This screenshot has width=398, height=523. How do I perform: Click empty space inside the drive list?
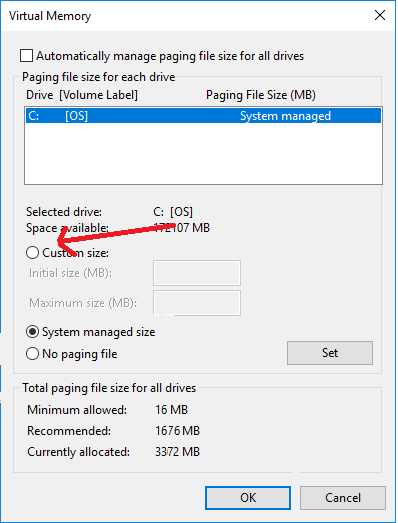click(x=203, y=153)
